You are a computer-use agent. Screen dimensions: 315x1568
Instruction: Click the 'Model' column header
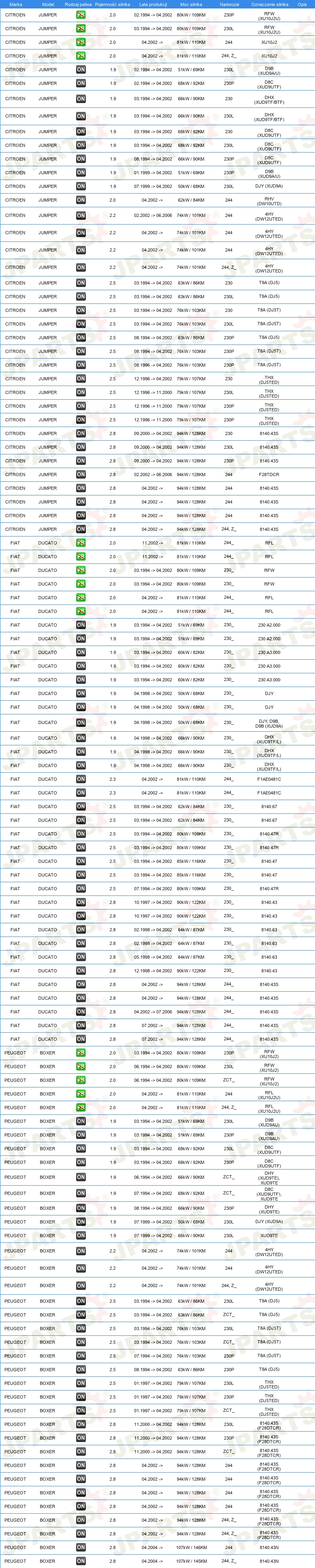click(x=48, y=4)
